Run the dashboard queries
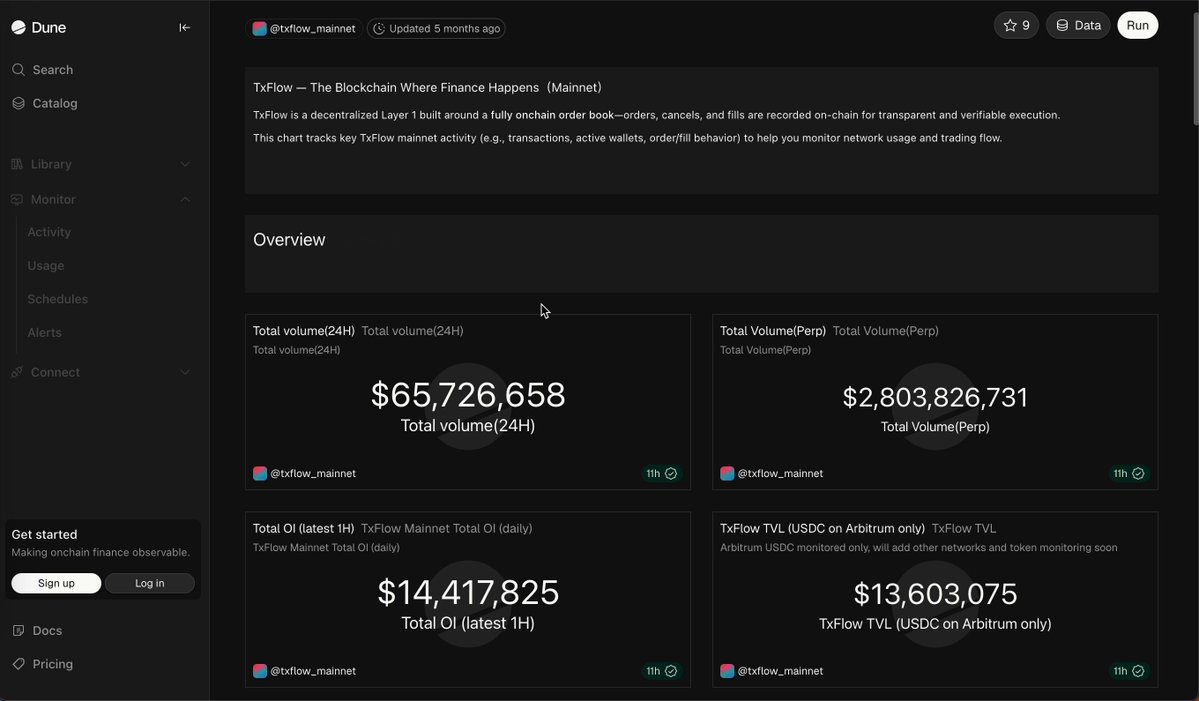This screenshot has height=701, width=1199. (1137, 25)
